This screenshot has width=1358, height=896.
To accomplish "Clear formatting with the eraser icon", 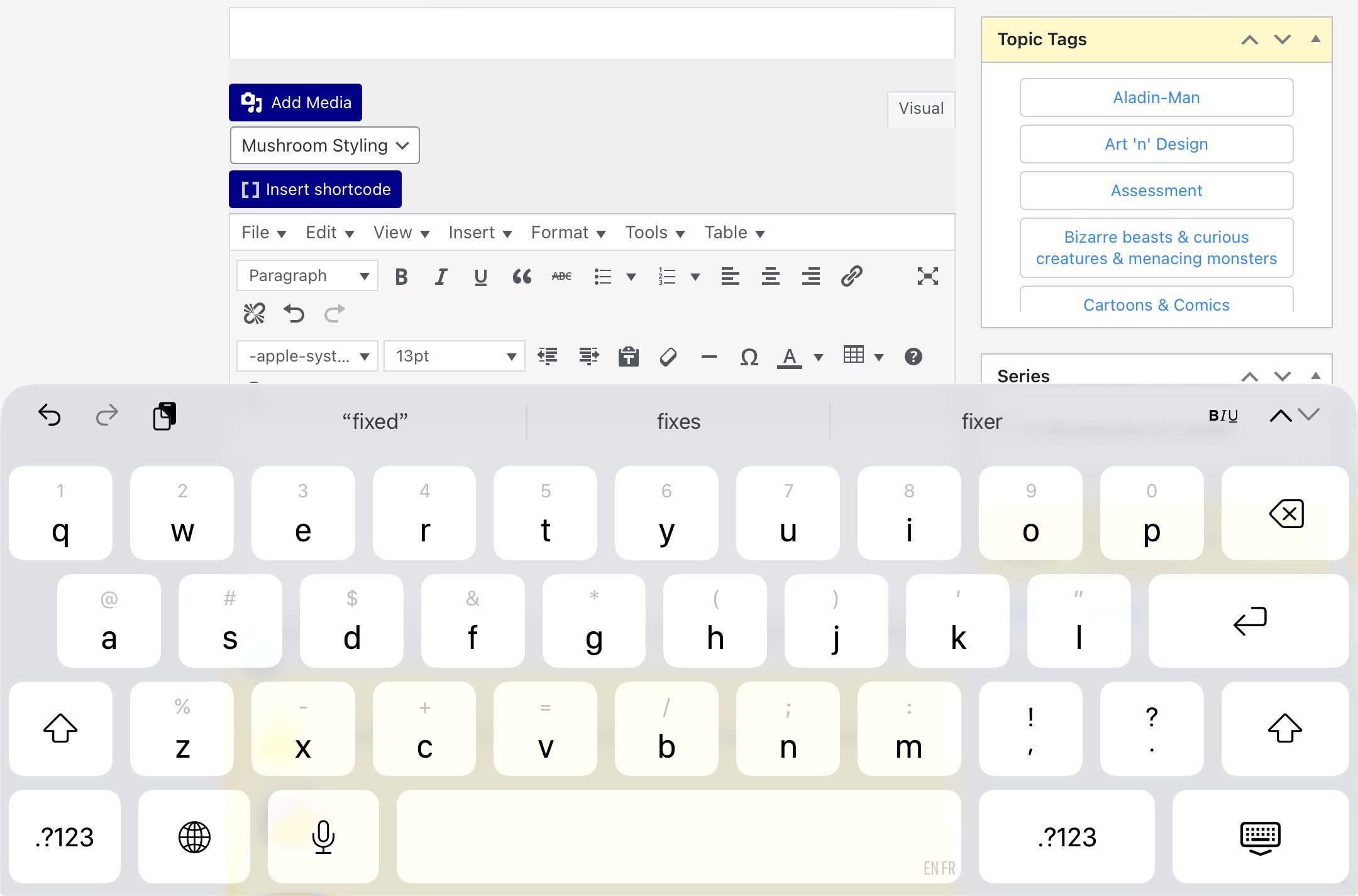I will pyautogui.click(x=668, y=357).
